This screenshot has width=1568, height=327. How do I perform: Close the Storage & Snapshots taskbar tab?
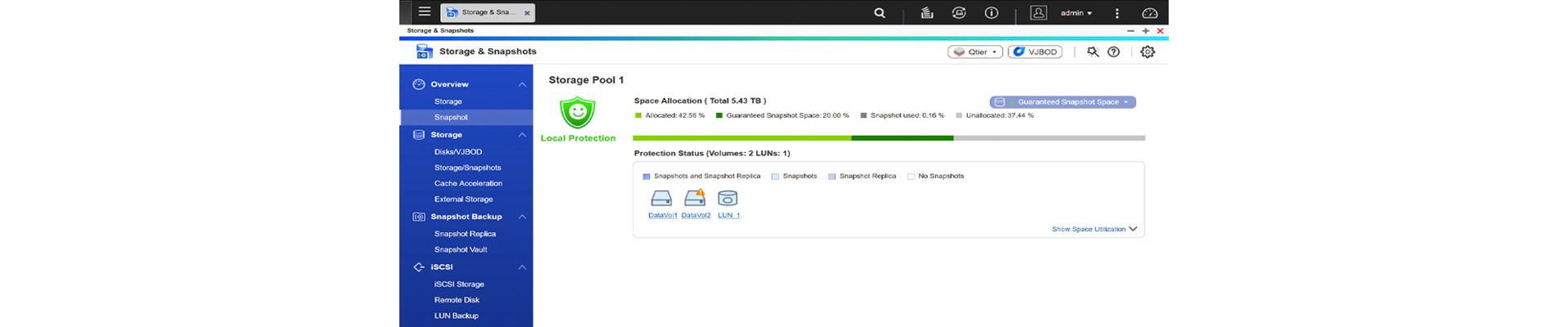527,13
